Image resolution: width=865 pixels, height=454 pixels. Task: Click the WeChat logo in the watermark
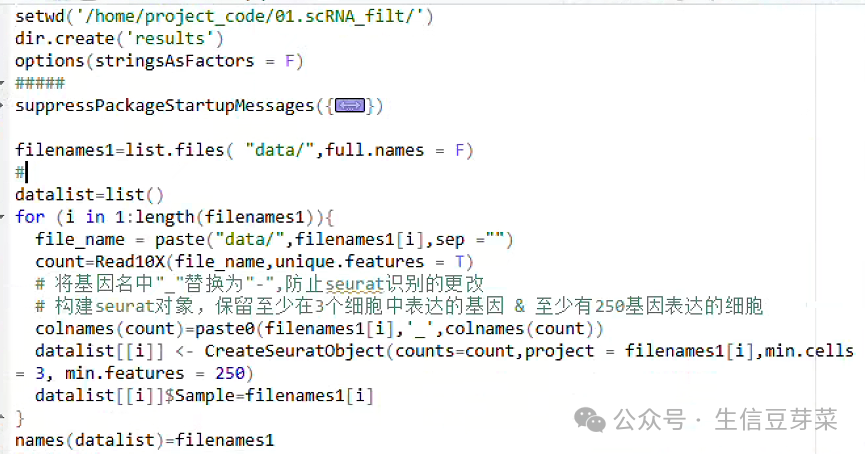[590, 420]
